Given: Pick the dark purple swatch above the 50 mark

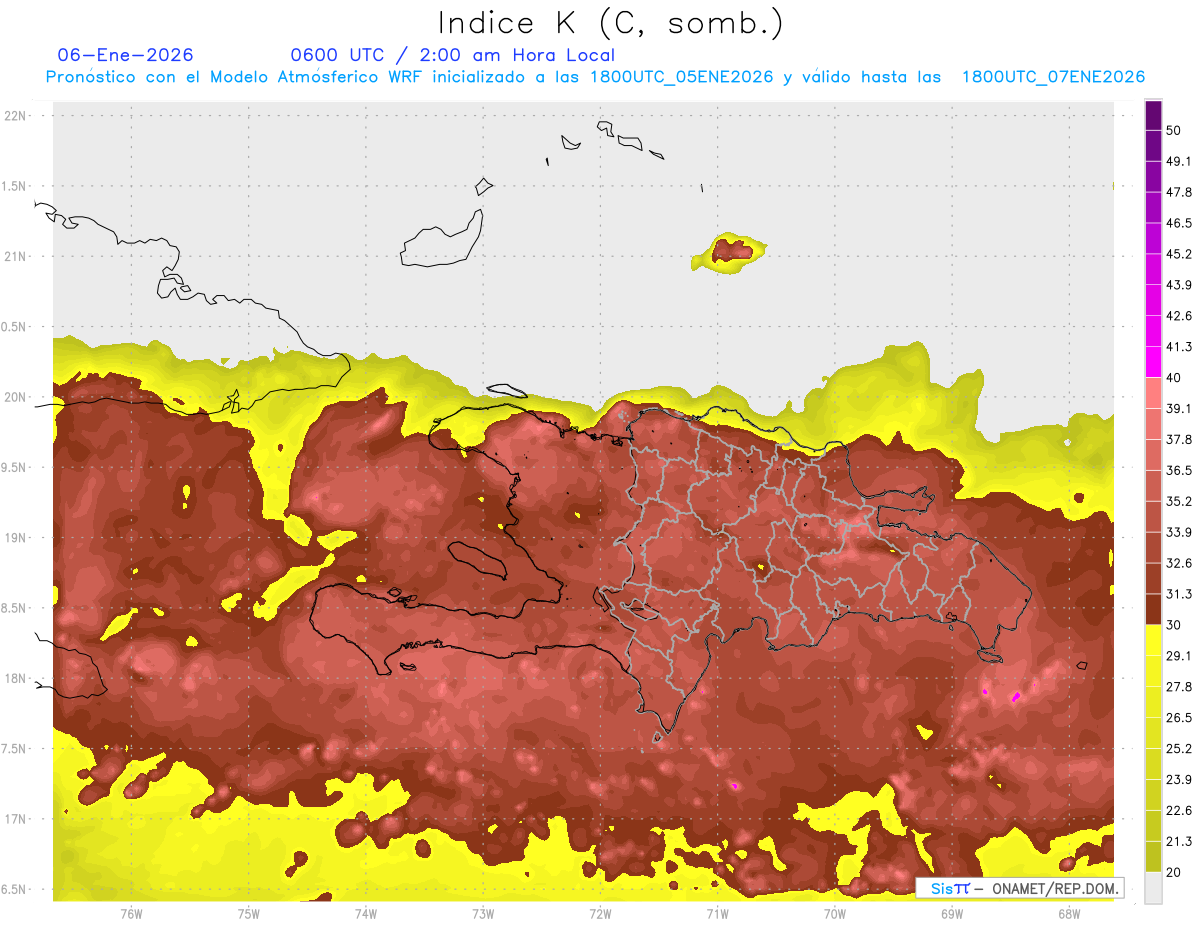Looking at the screenshot, I should 1153,115.
